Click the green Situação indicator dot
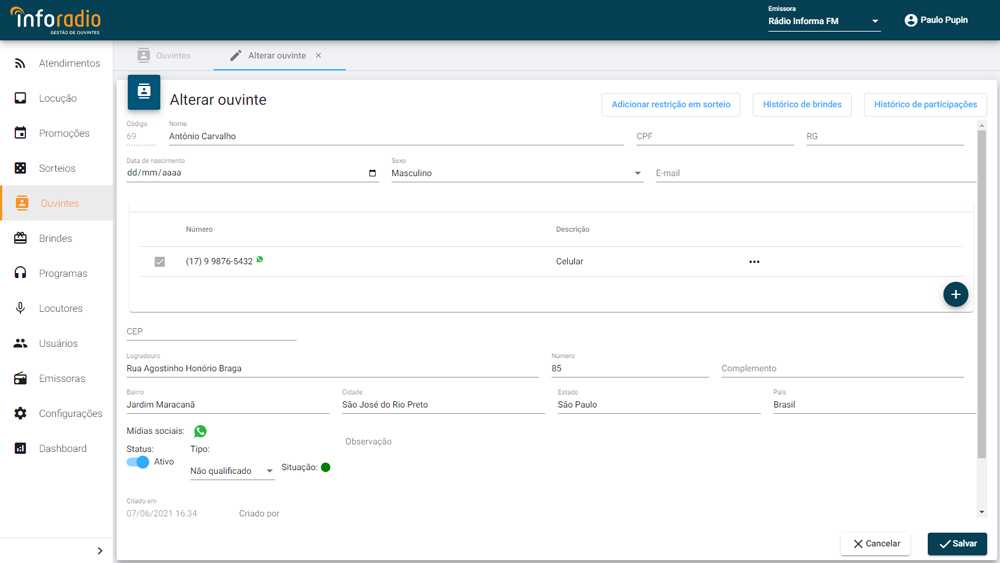The width and height of the screenshot is (1000, 563). click(x=325, y=467)
